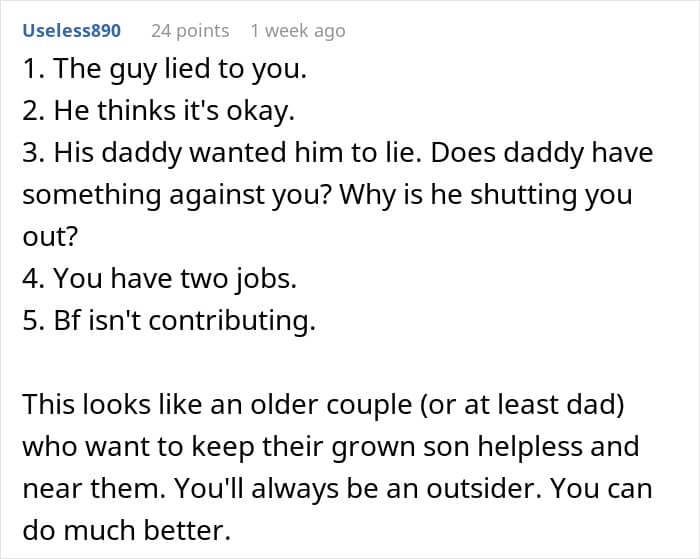Viewport: 700px width, 559px height.
Task: Click the 24 points score label
Action: 190,31
